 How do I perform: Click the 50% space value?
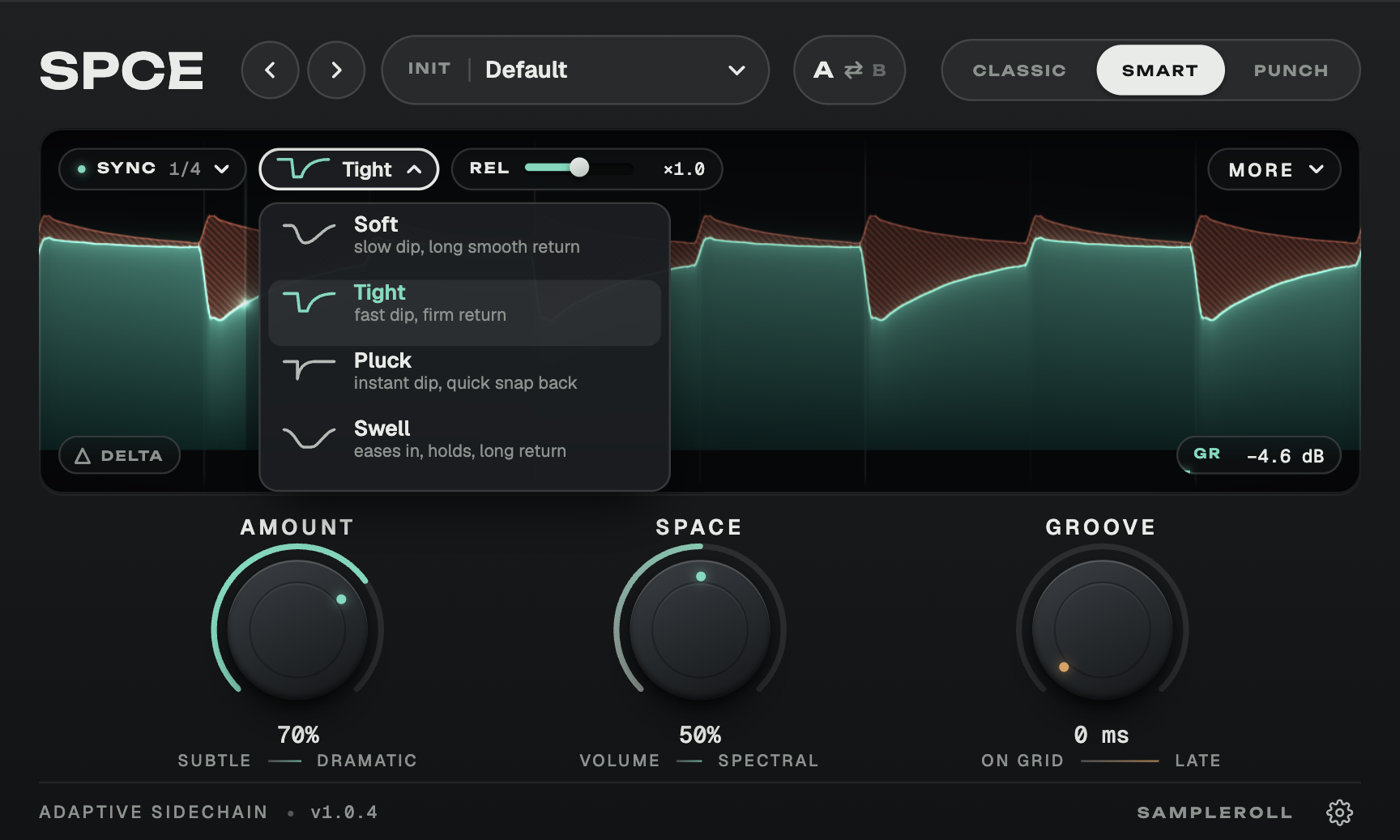pyautogui.click(x=700, y=735)
